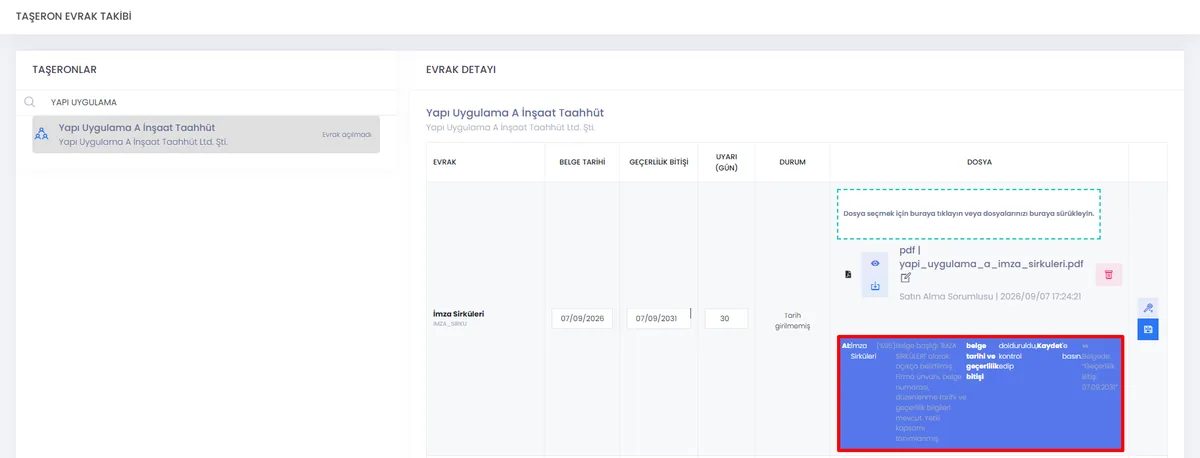Click the DOSYA column header
Image resolution: width=1200 pixels, height=458 pixels.
[x=979, y=162]
